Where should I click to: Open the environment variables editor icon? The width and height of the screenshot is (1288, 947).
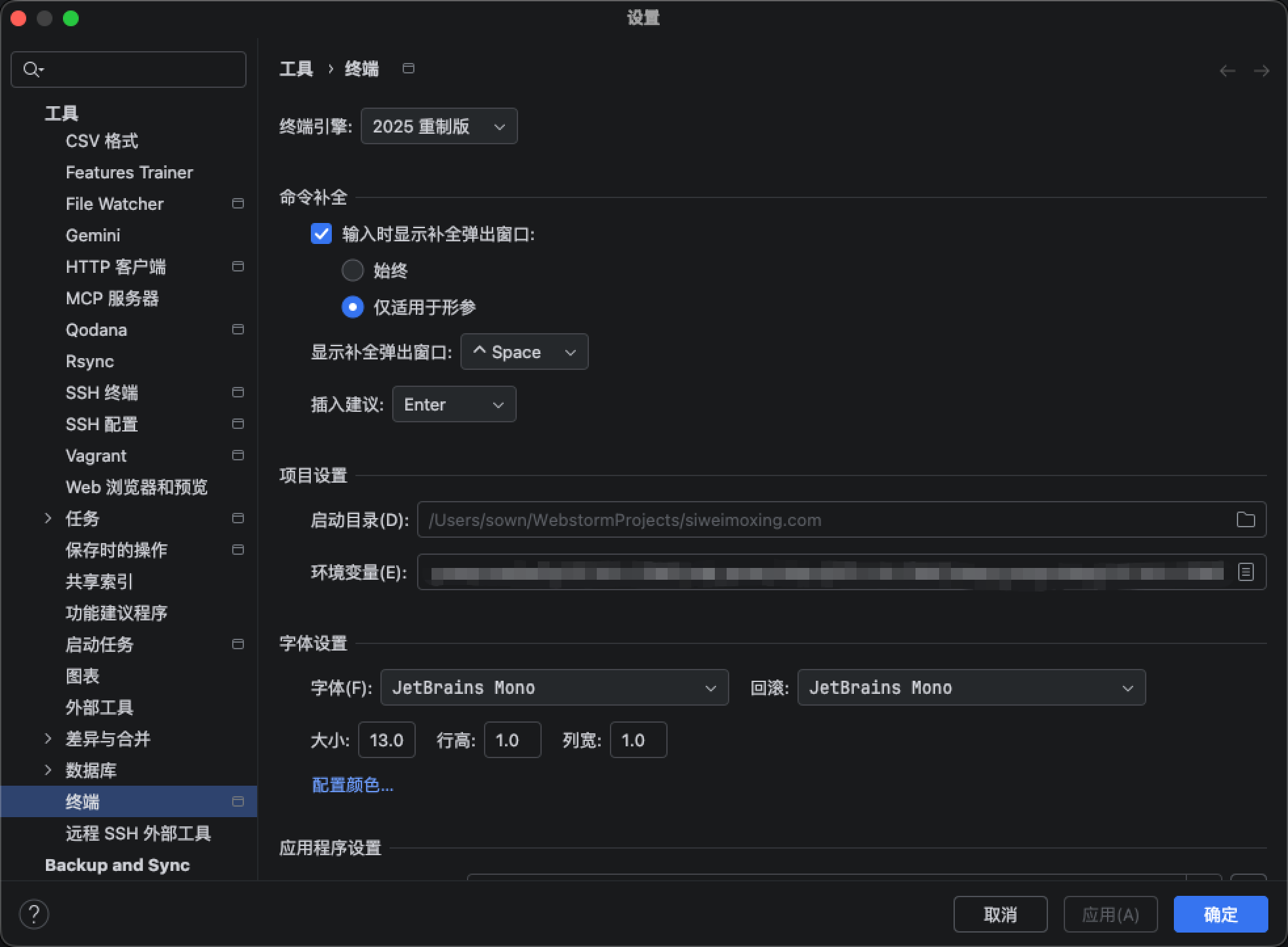pyautogui.click(x=1245, y=573)
